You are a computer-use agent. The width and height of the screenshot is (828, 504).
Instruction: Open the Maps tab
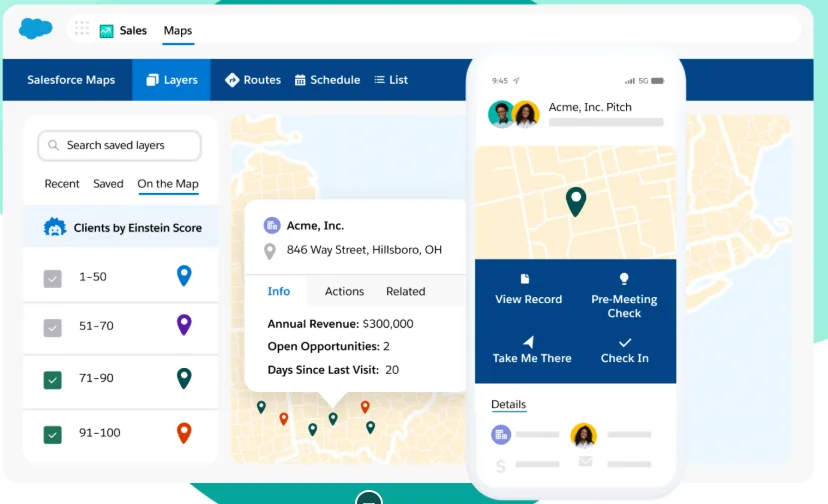178,31
